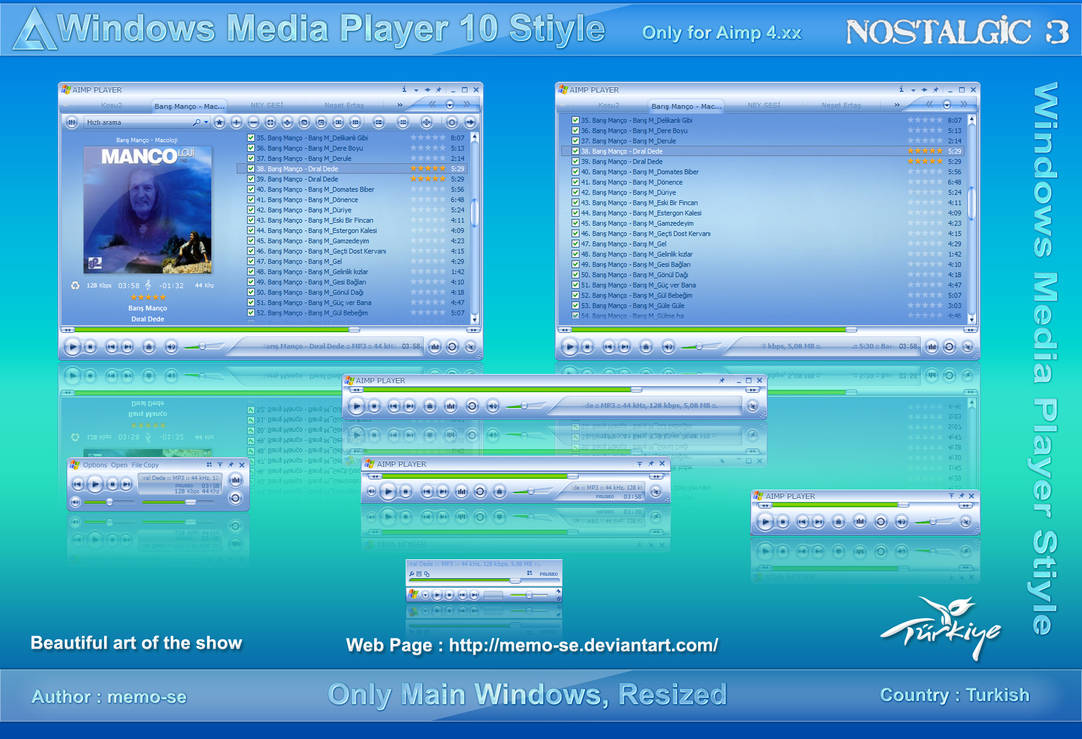Uncheck track 41 Dönence in playlist-only window
The width and height of the screenshot is (1082, 739).
575,182
